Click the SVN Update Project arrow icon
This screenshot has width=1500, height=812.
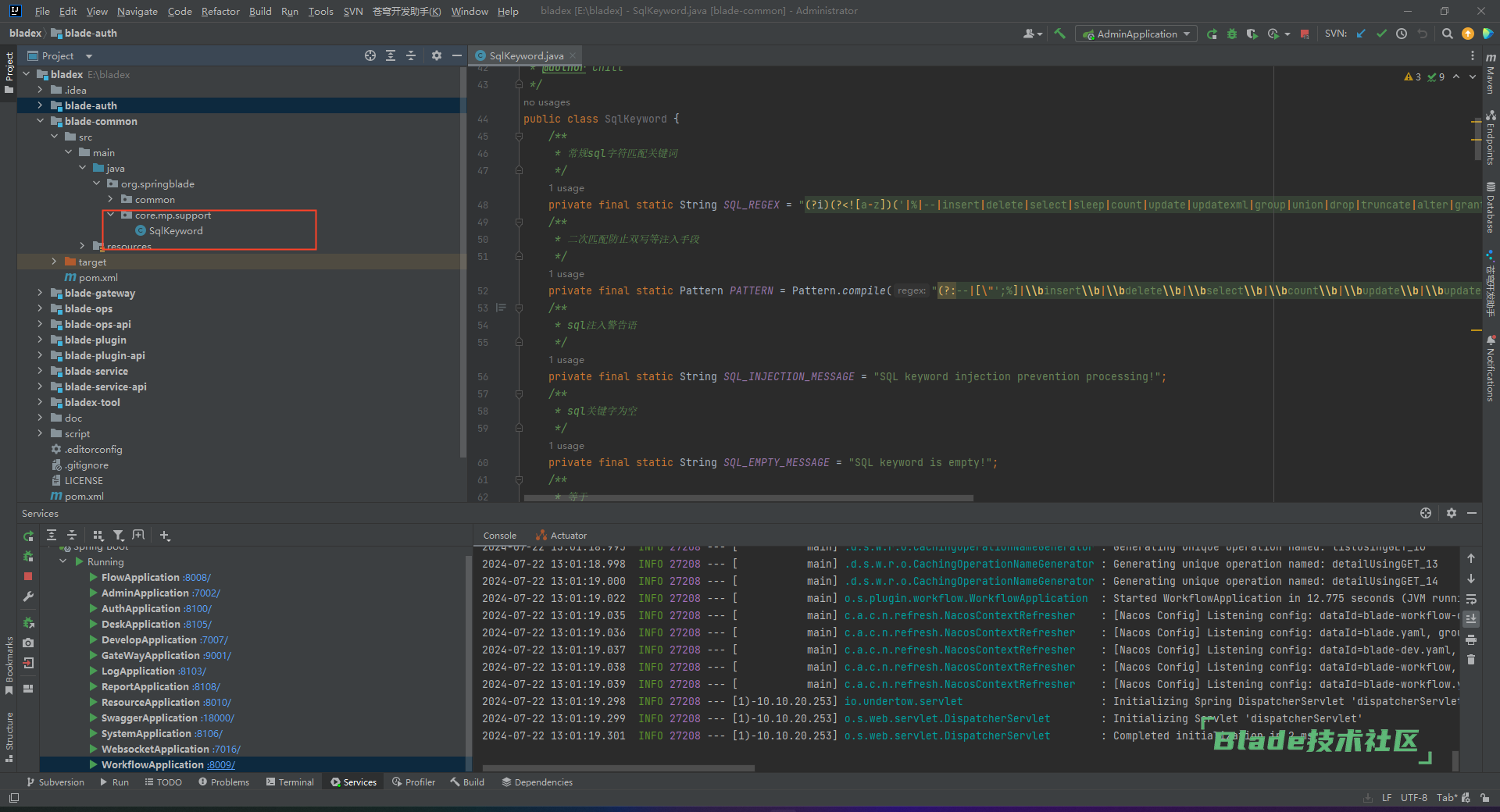pos(1361,34)
